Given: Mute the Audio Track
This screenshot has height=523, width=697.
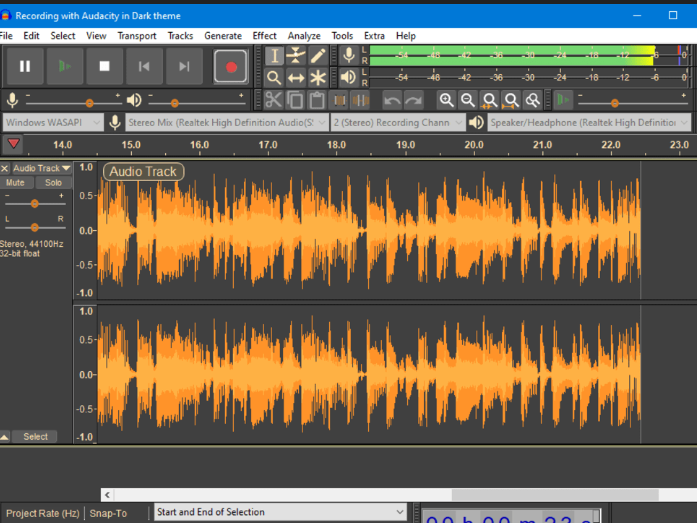Looking at the screenshot, I should tap(16, 183).
